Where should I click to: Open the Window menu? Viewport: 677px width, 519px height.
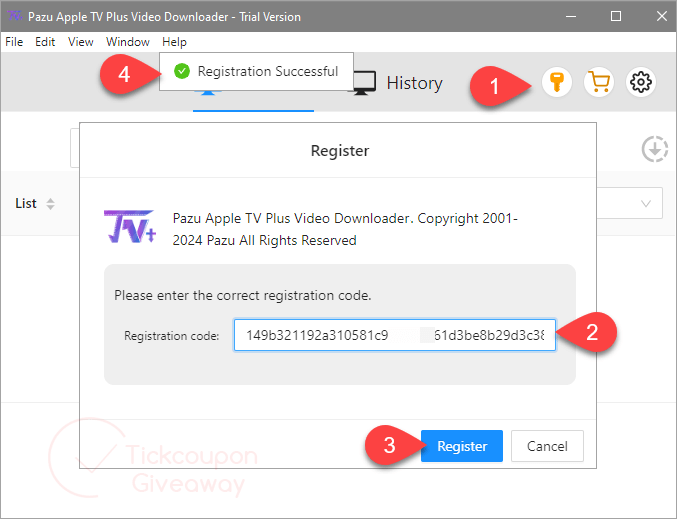pos(128,42)
